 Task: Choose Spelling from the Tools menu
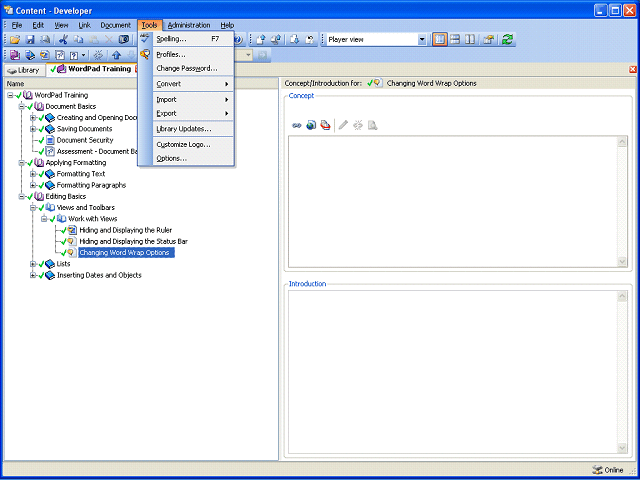tap(193, 39)
